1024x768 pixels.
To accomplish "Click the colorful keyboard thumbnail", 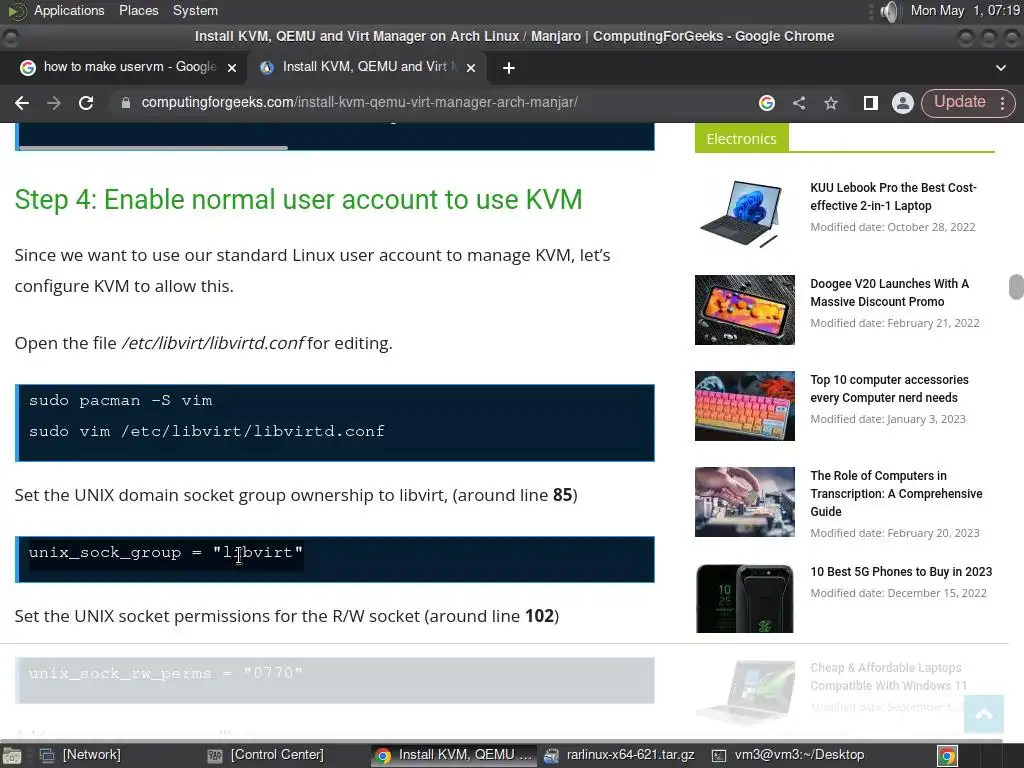I will click(744, 406).
